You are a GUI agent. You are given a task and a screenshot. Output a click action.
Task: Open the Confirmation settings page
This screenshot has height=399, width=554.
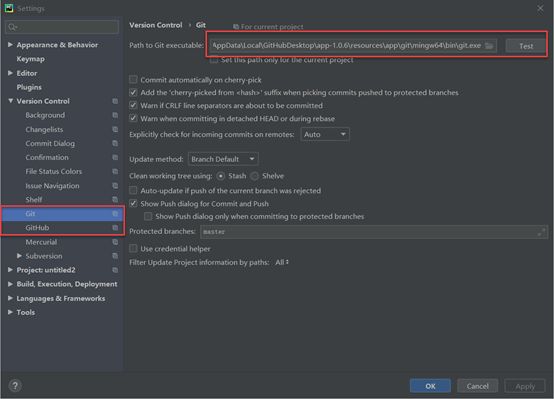[47, 157]
